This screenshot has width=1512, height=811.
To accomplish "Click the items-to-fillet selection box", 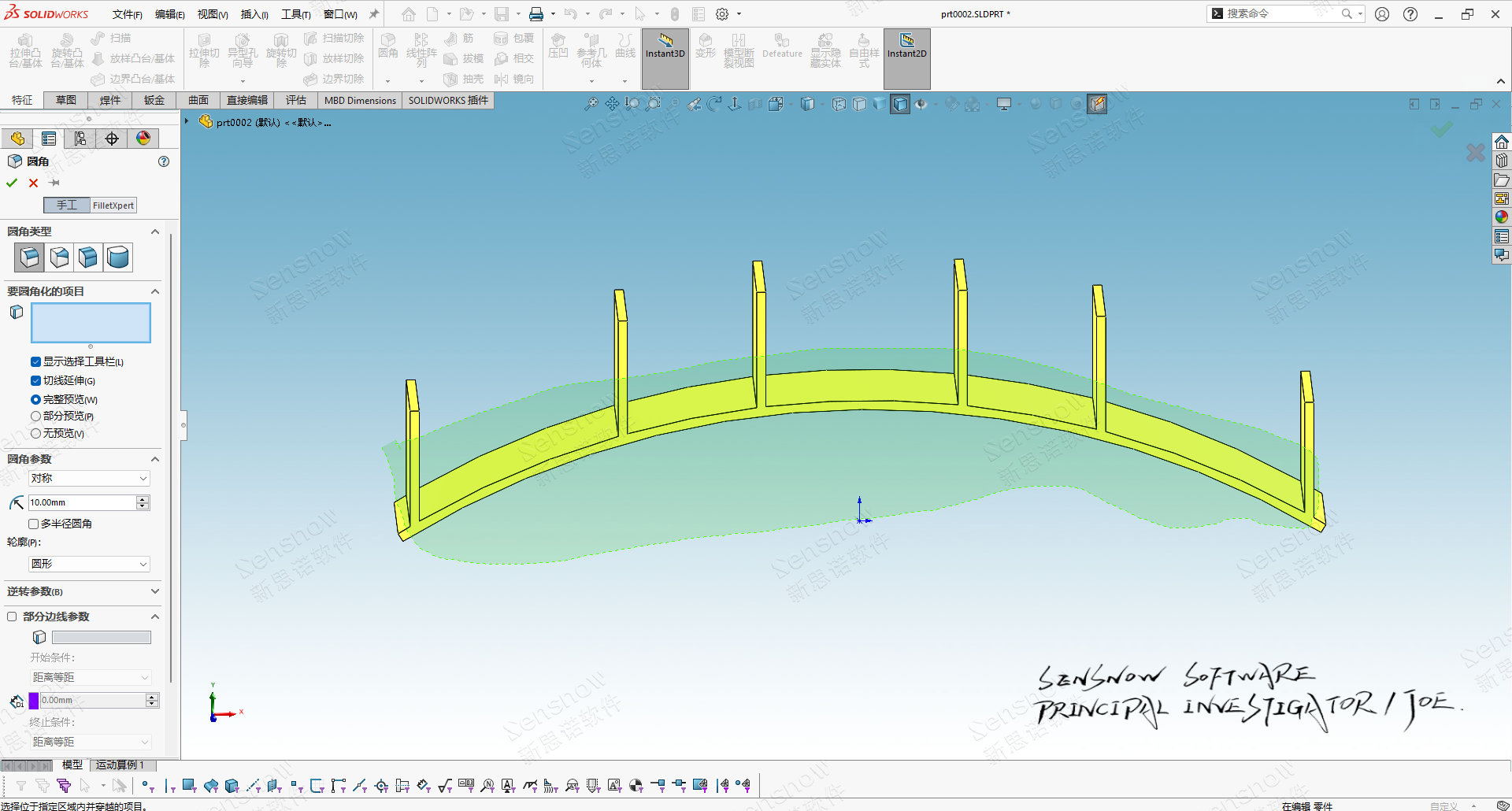I will (x=91, y=323).
